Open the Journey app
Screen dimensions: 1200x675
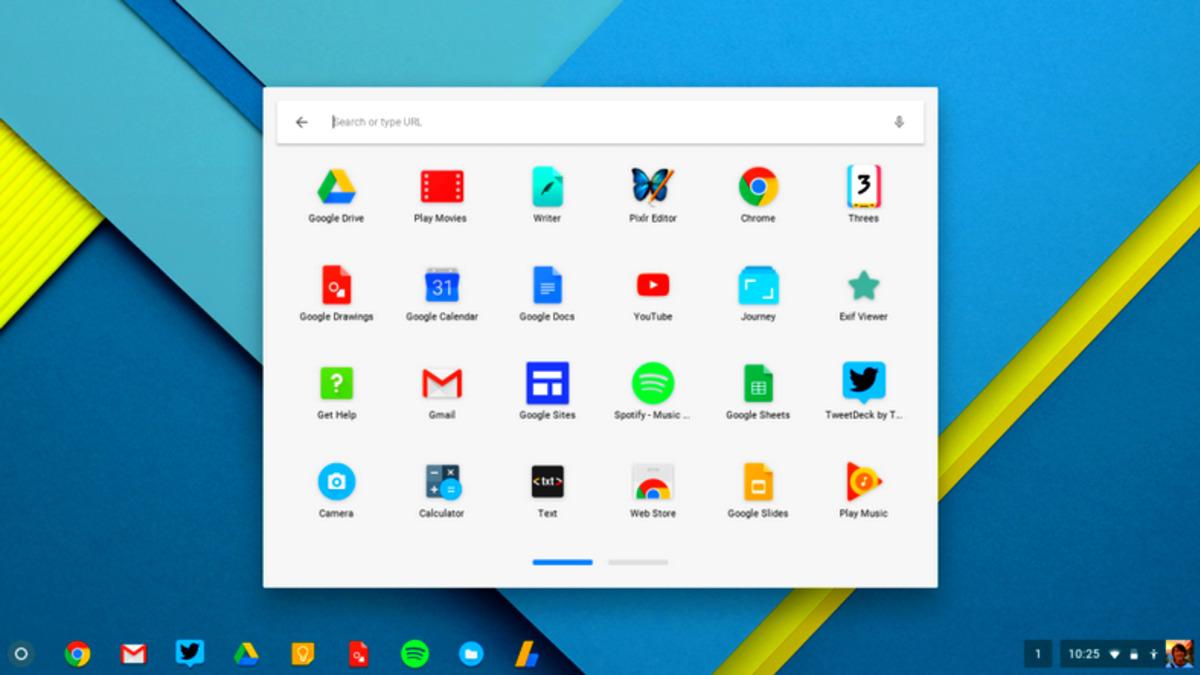click(x=758, y=286)
